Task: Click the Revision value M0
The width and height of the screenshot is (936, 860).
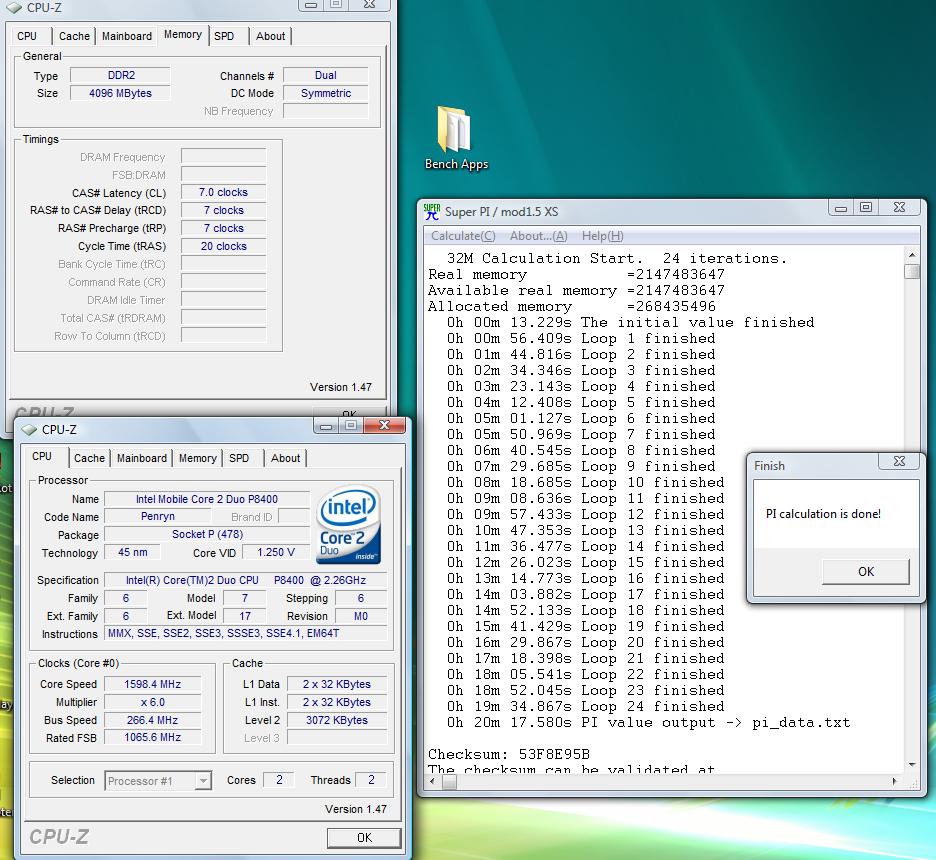Action: tap(361, 616)
